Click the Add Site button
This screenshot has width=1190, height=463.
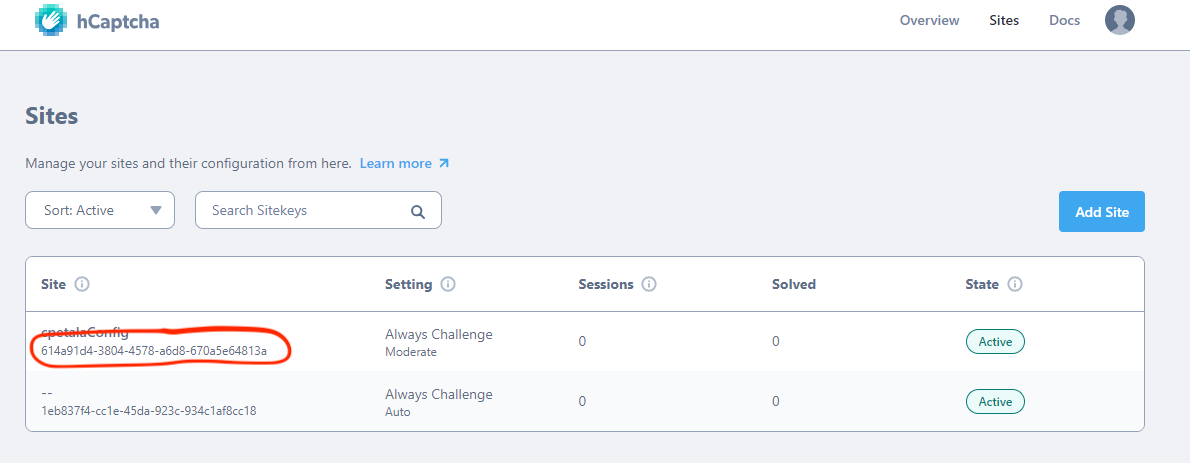[1101, 212]
